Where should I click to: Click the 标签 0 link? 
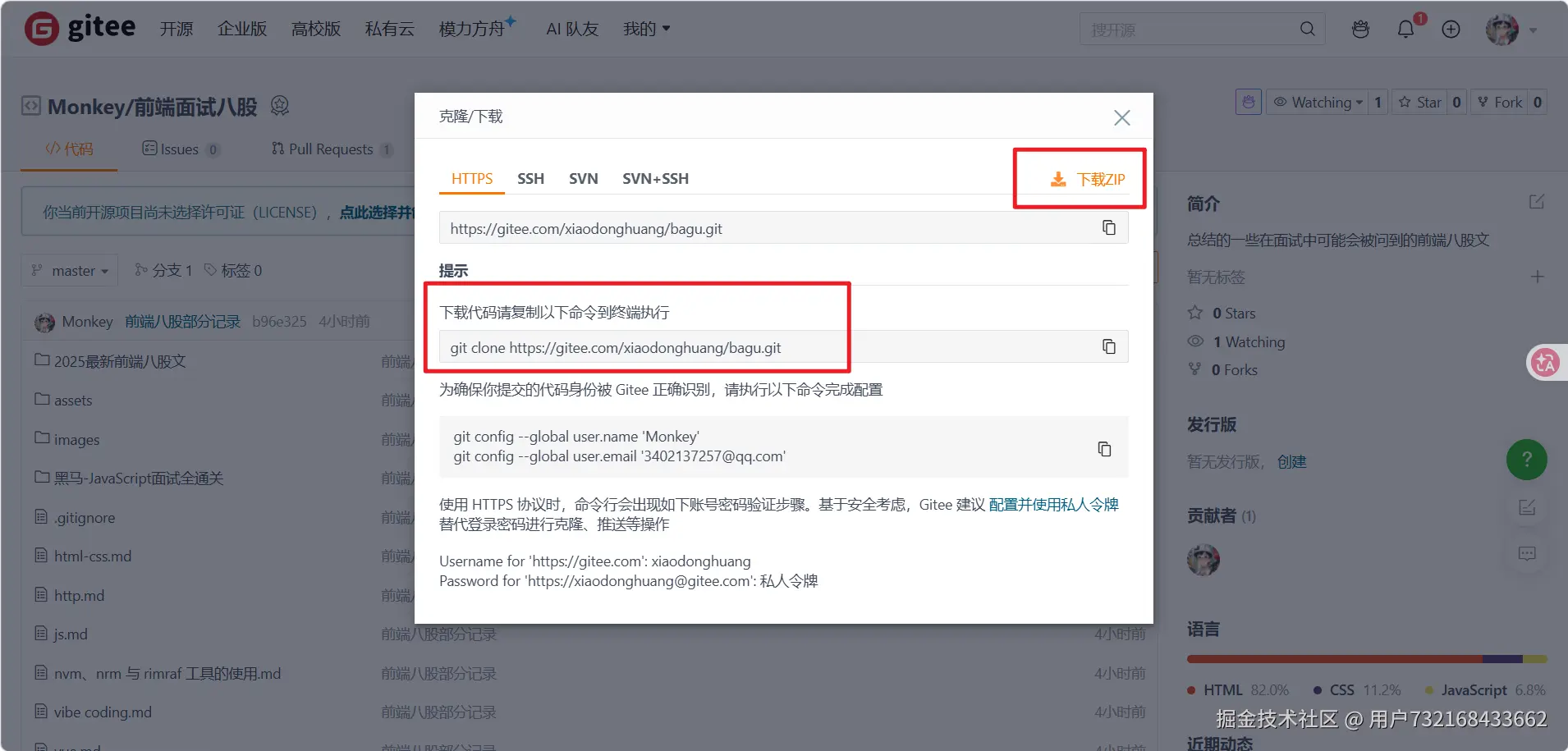point(233,270)
